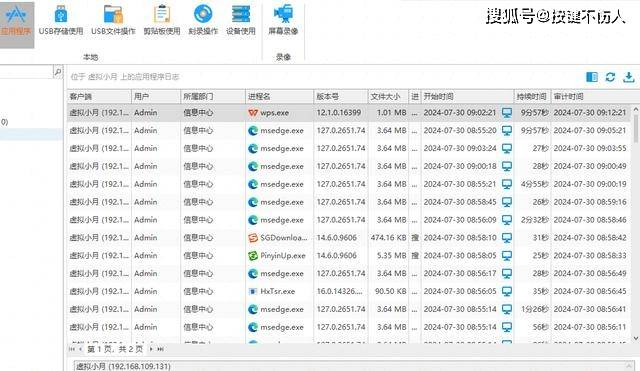Sort by 所属部门 column header
Screen dimensions: 640x371
pyautogui.click(x=213, y=96)
